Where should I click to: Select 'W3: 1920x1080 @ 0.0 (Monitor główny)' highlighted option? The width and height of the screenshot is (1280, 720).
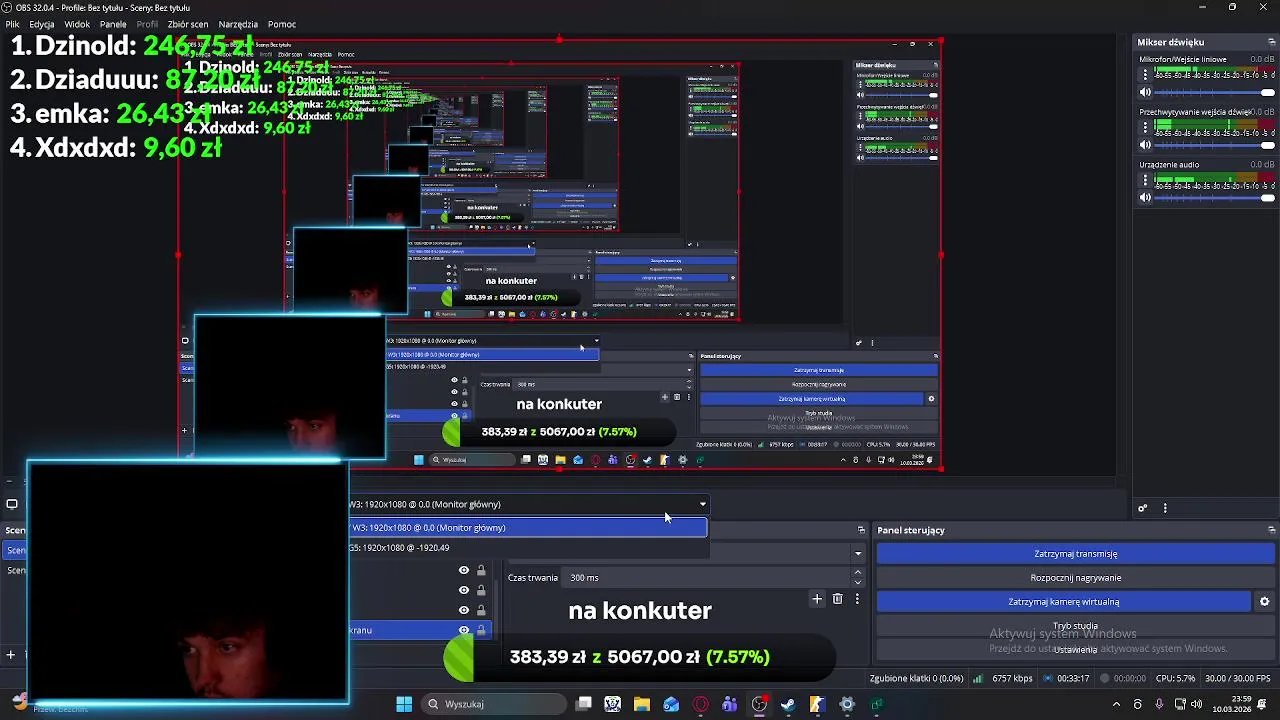pos(528,527)
